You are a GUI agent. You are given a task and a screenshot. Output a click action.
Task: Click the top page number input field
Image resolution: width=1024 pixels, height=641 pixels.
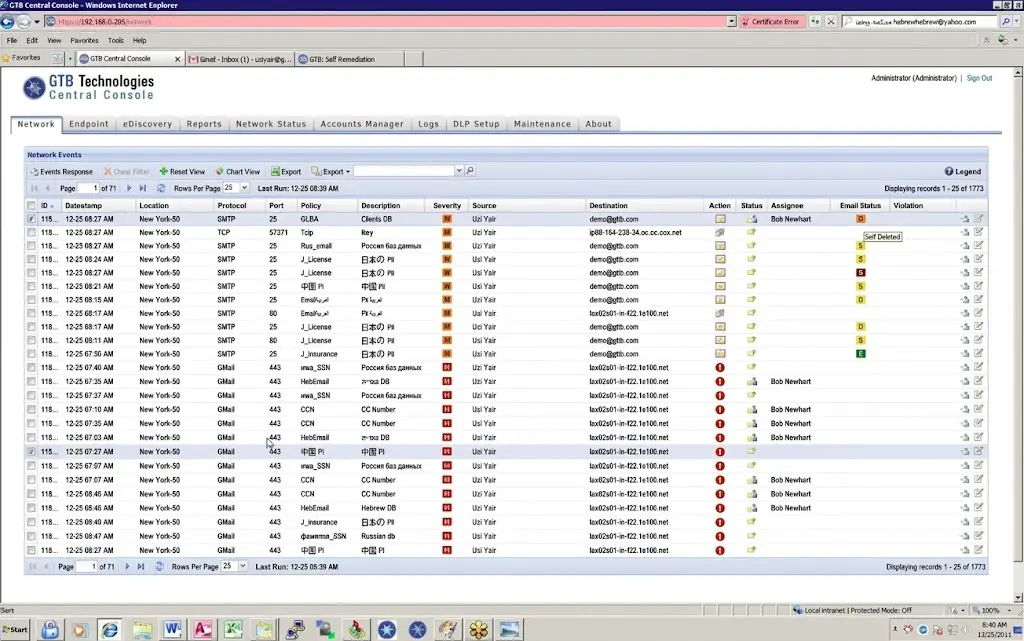pos(88,188)
